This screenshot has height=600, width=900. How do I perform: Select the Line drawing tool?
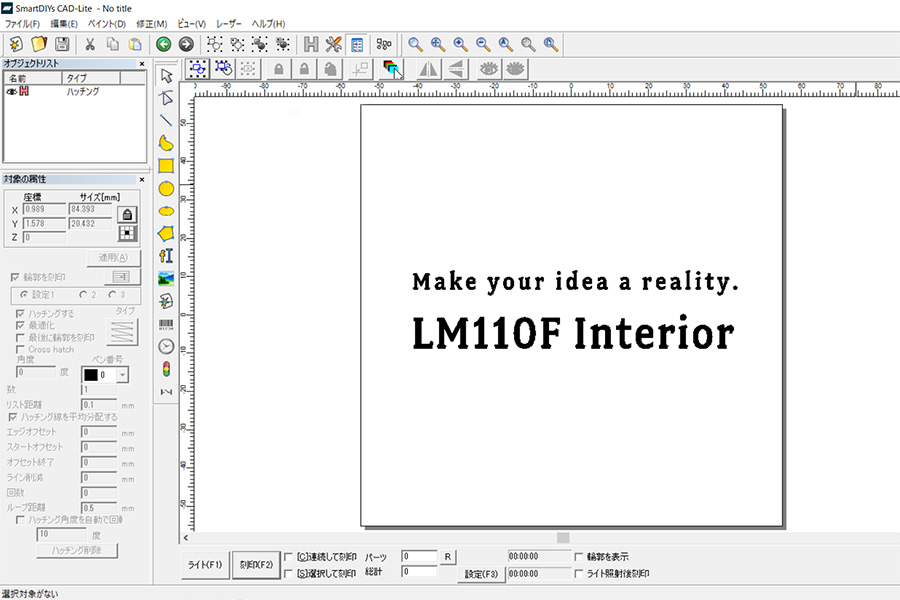click(166, 120)
